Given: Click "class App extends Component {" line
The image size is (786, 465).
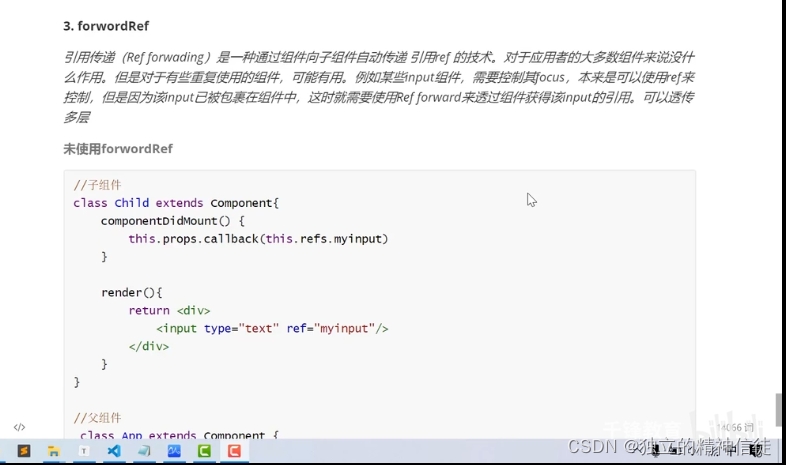Looking at the screenshot, I should tap(179, 435).
